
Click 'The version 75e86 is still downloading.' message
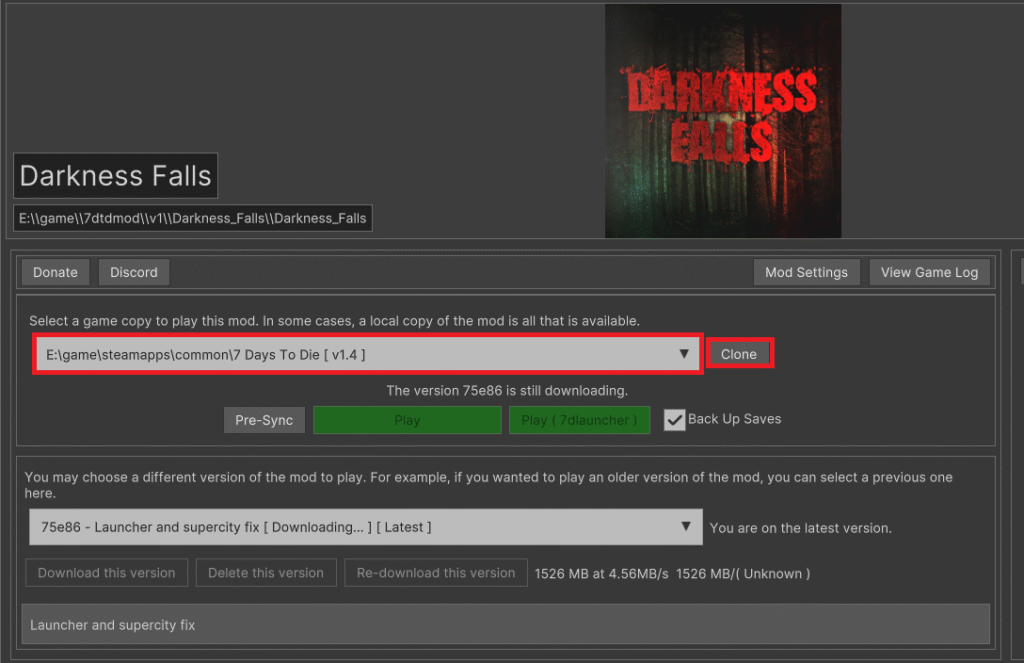coord(507,391)
